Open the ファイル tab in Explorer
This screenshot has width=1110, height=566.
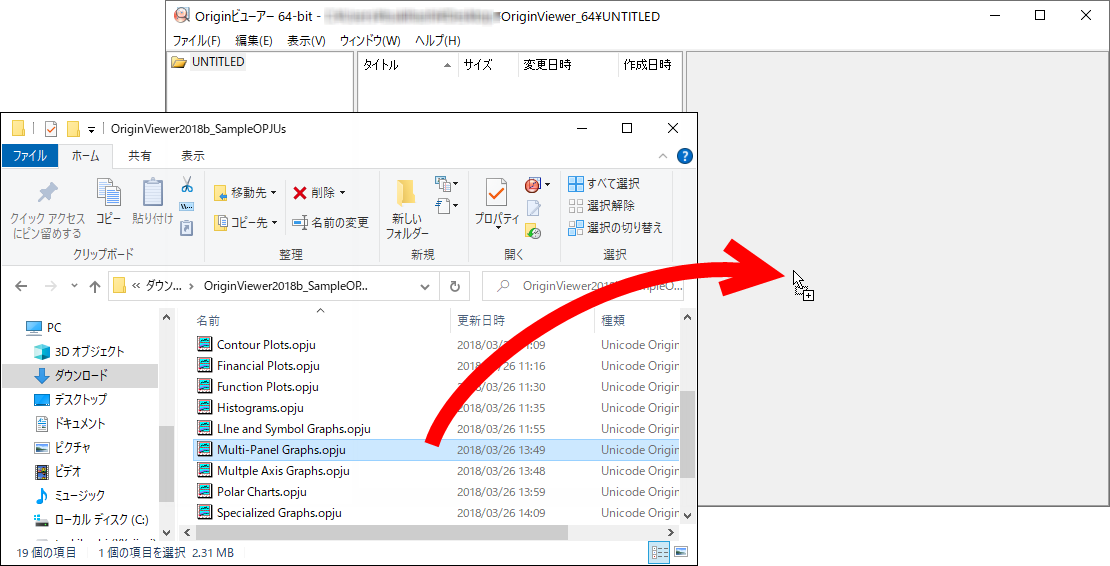pyautogui.click(x=30, y=156)
